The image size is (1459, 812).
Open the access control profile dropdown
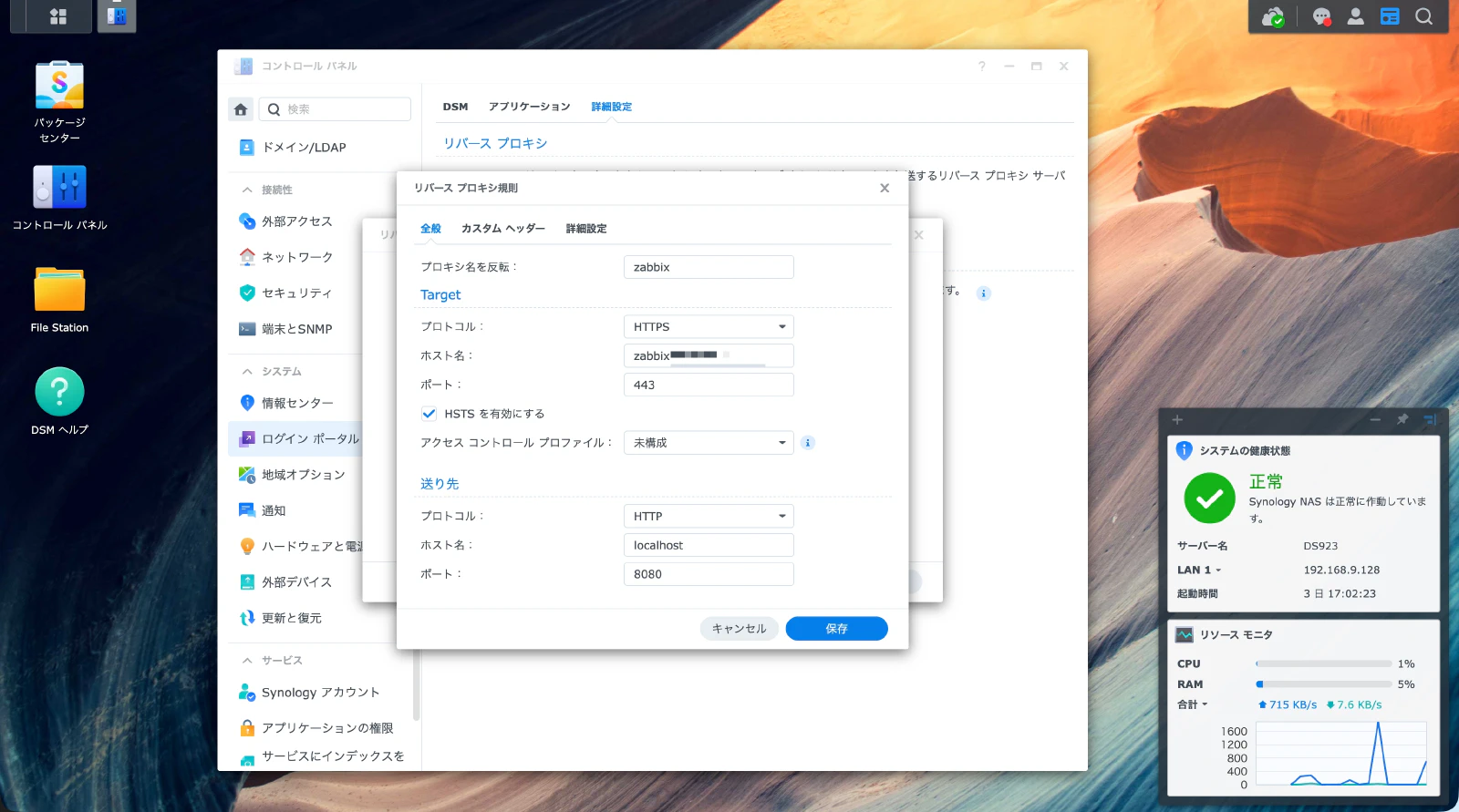click(709, 443)
